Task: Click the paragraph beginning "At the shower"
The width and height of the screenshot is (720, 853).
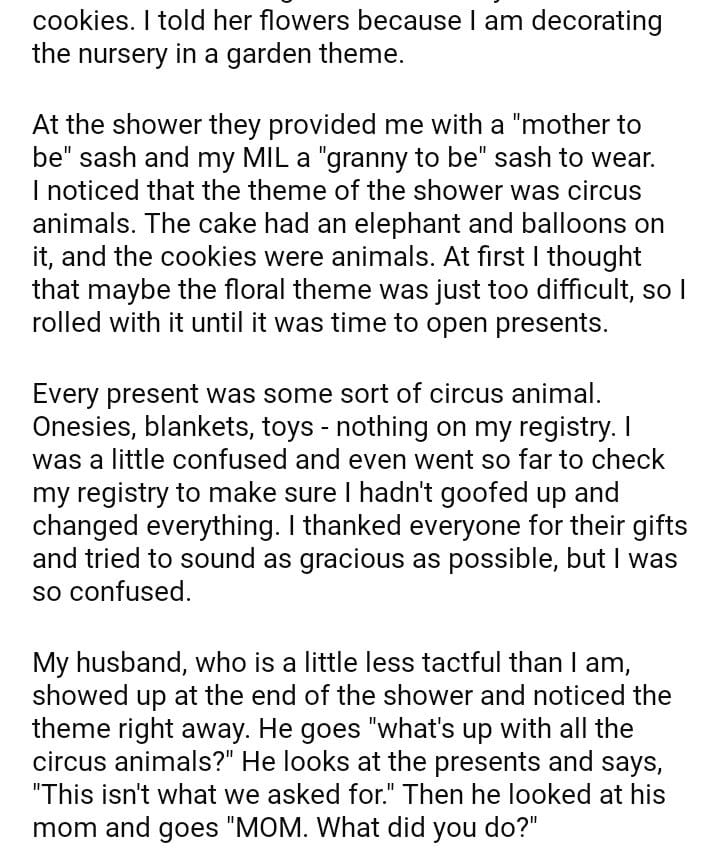Action: [x=350, y=223]
